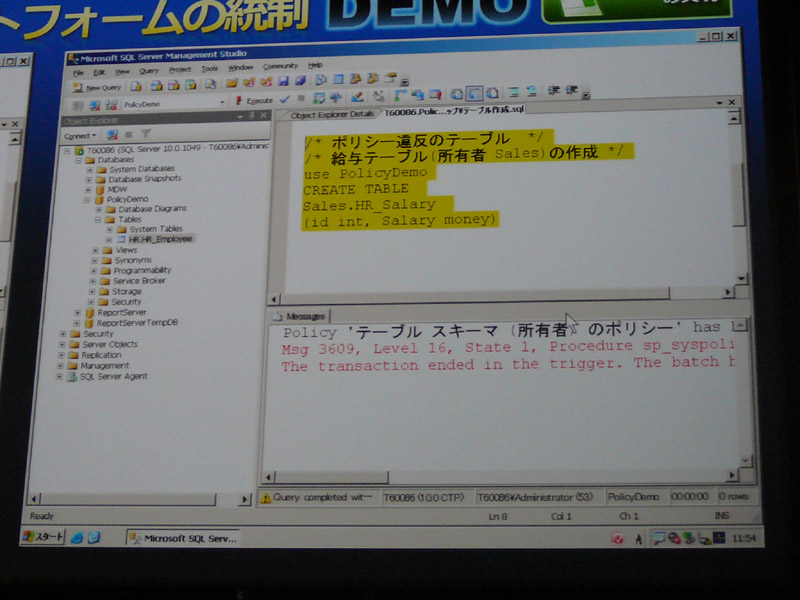Open the Connect dropdown in Object Explorer
This screenshot has width=800, height=600.
80,136
